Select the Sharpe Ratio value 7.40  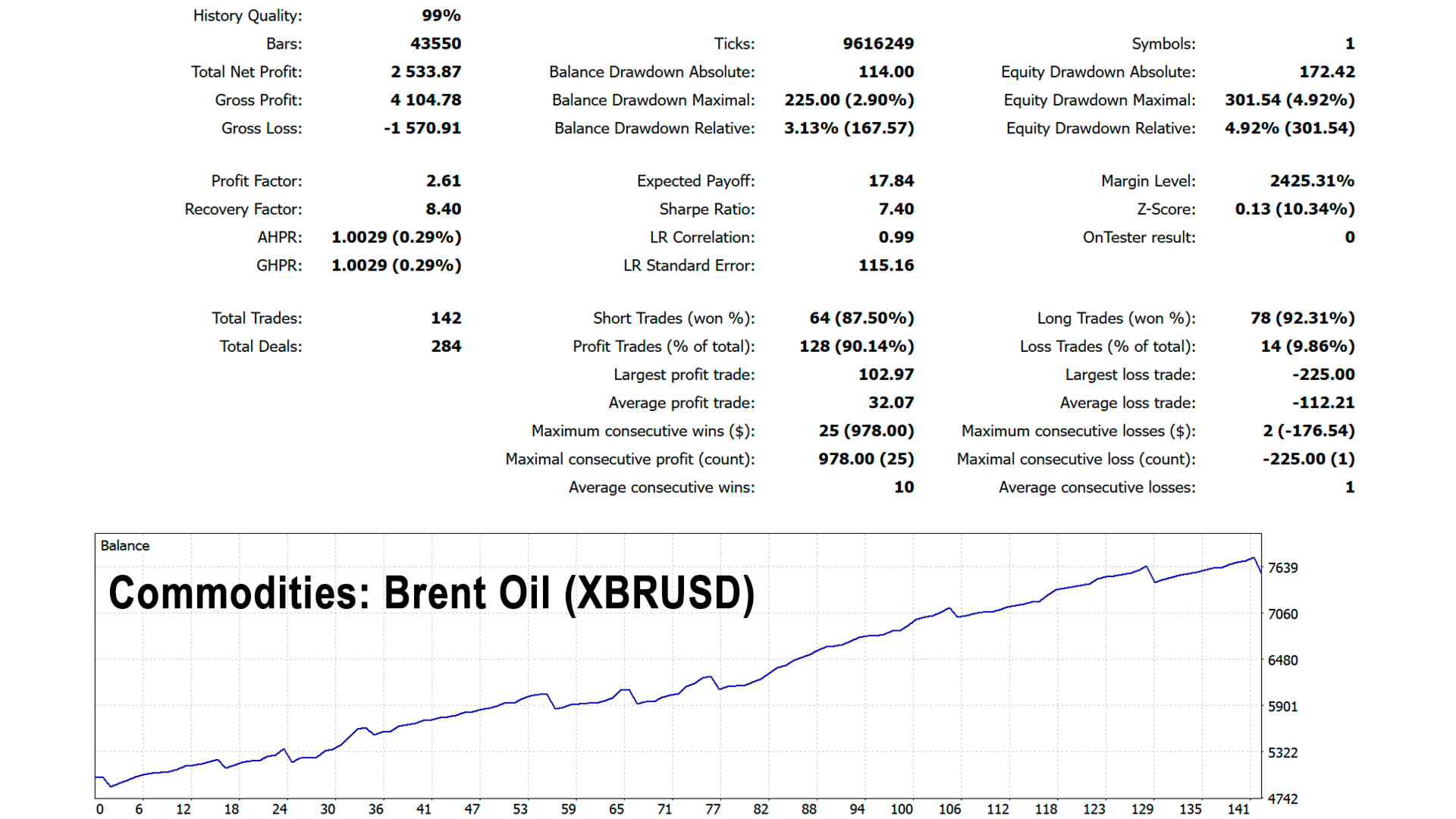coord(896,209)
